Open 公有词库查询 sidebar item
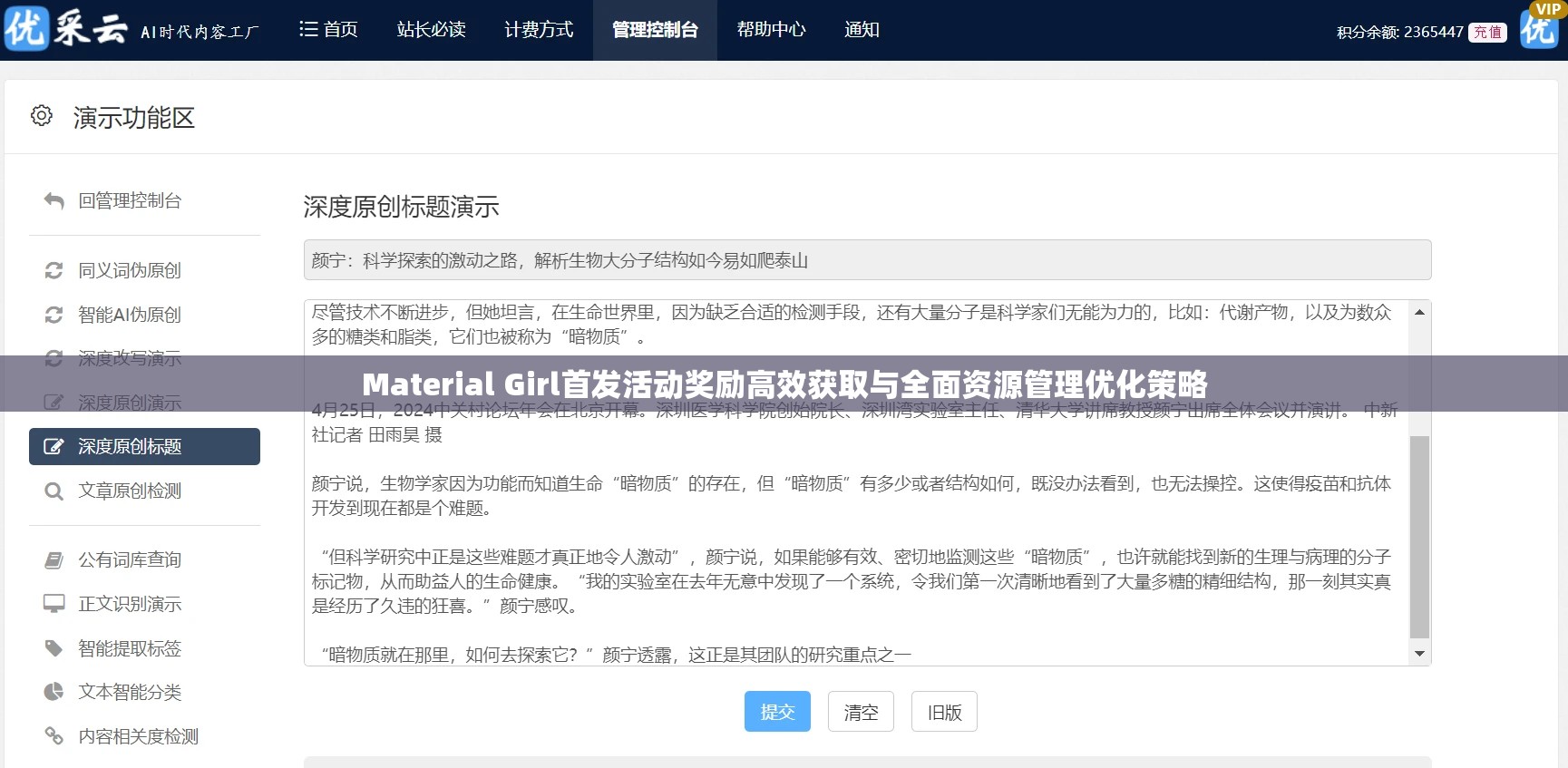The height and width of the screenshot is (768, 1568). pos(130,560)
